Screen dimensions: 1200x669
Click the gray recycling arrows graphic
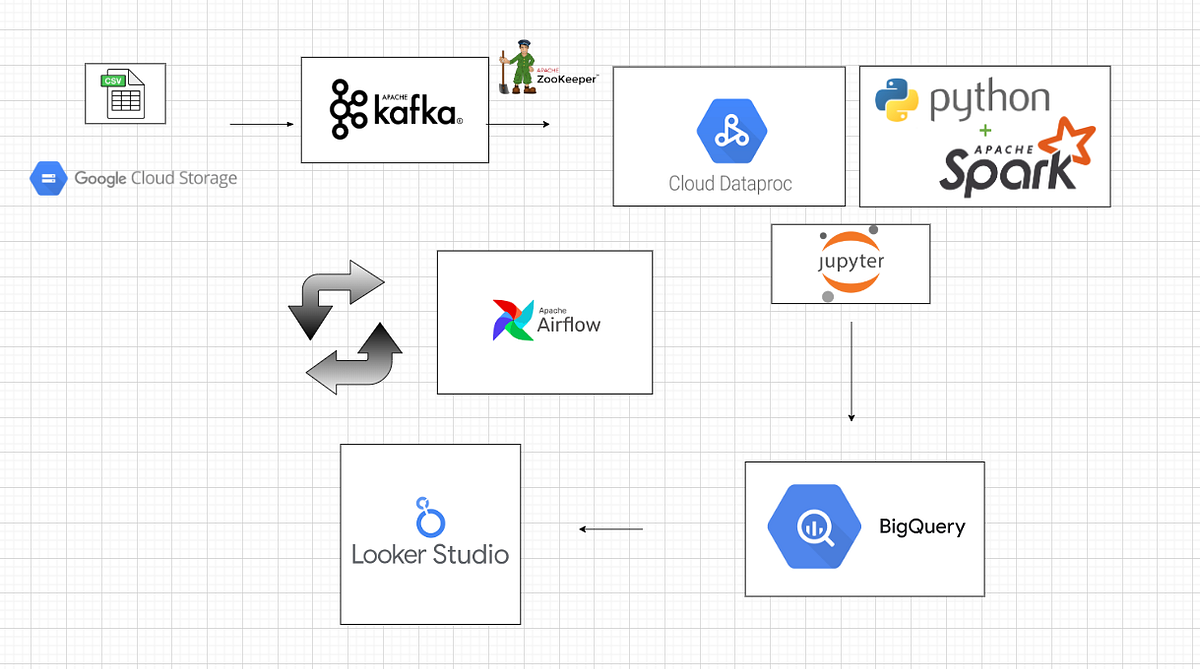(345, 326)
